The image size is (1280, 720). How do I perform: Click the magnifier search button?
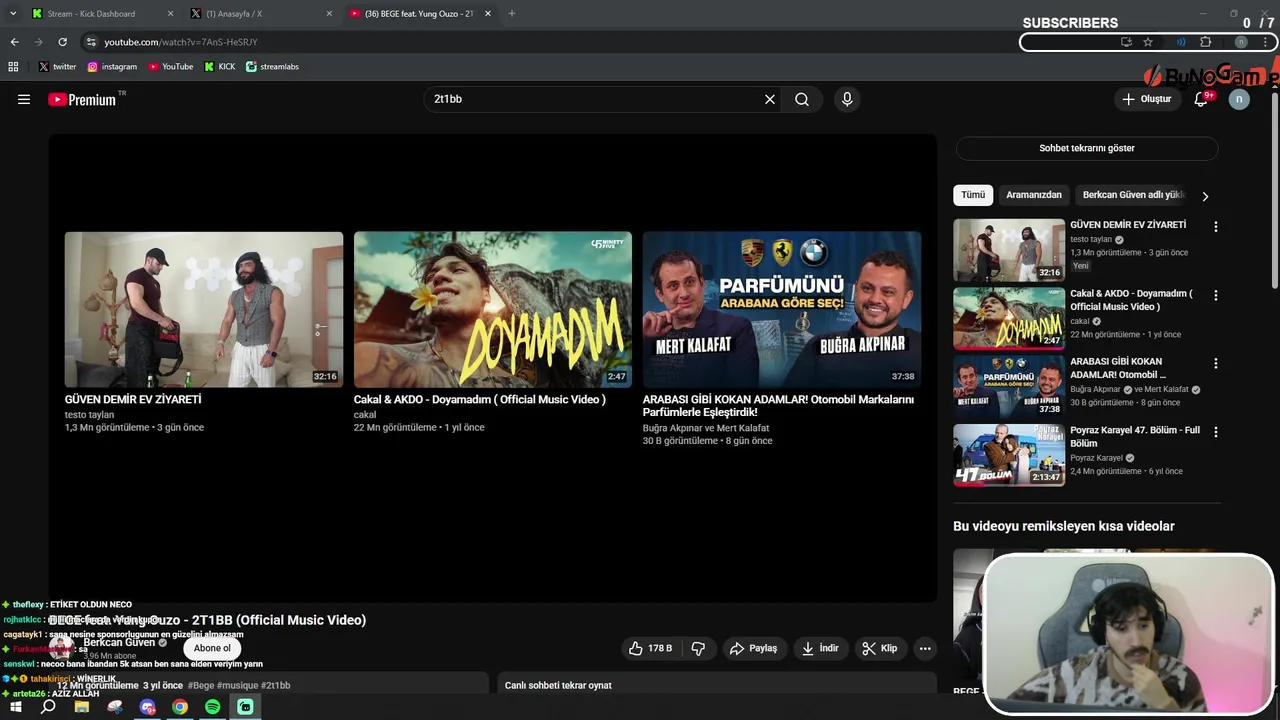(802, 99)
